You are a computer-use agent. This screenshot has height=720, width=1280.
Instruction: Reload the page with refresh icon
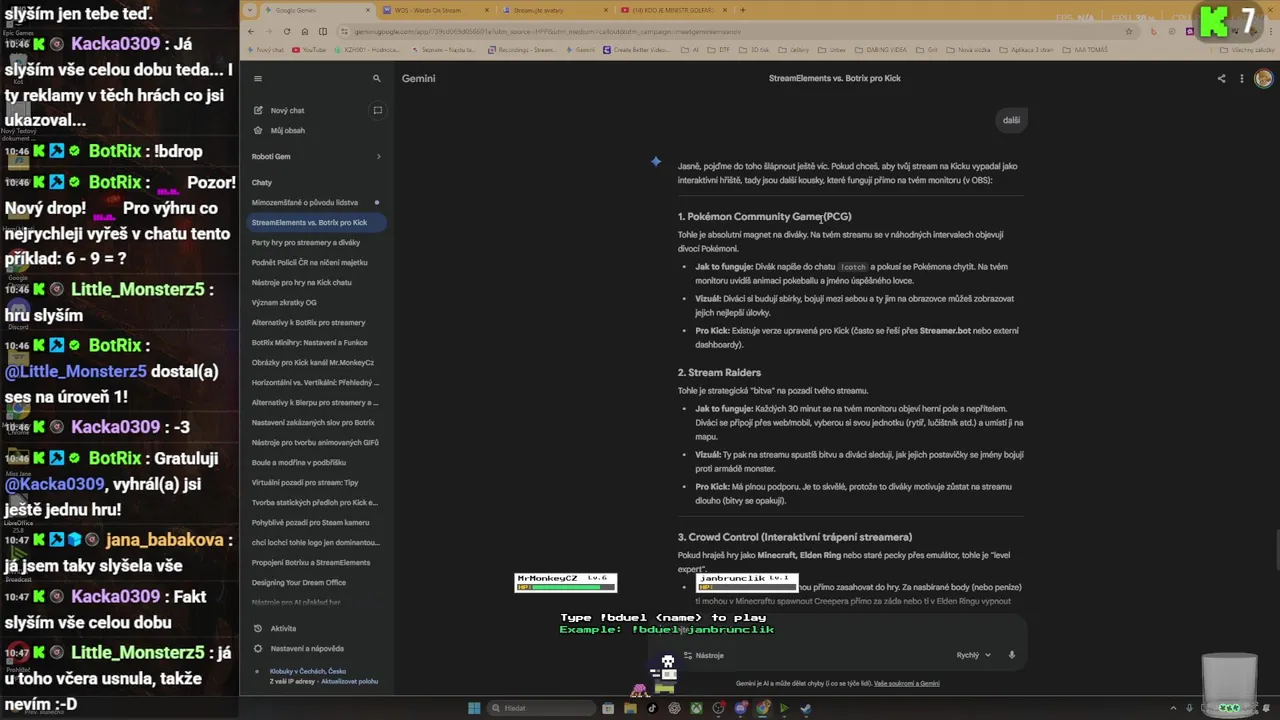pyautogui.click(x=287, y=31)
